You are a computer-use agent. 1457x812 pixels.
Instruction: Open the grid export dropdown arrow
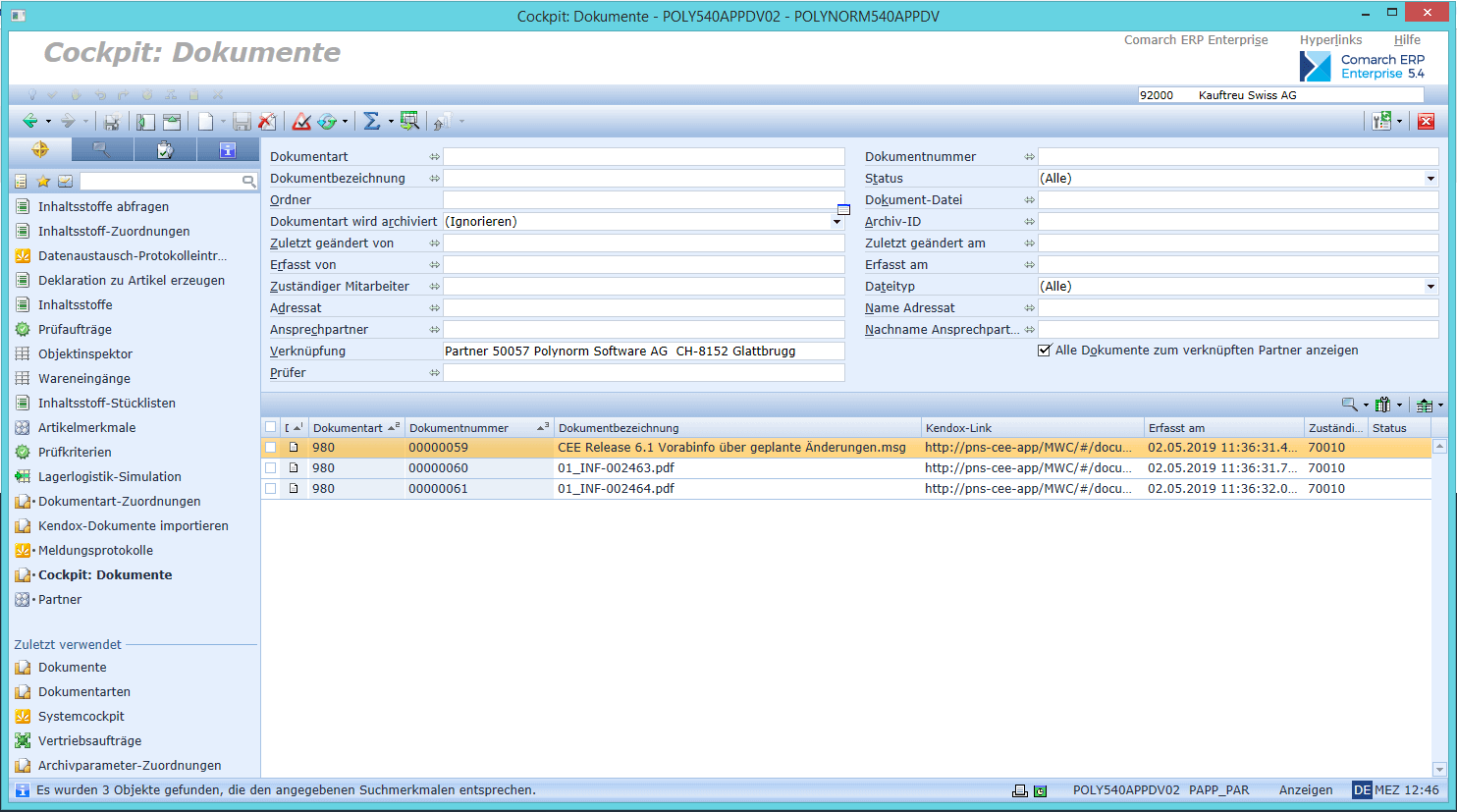tap(1440, 406)
